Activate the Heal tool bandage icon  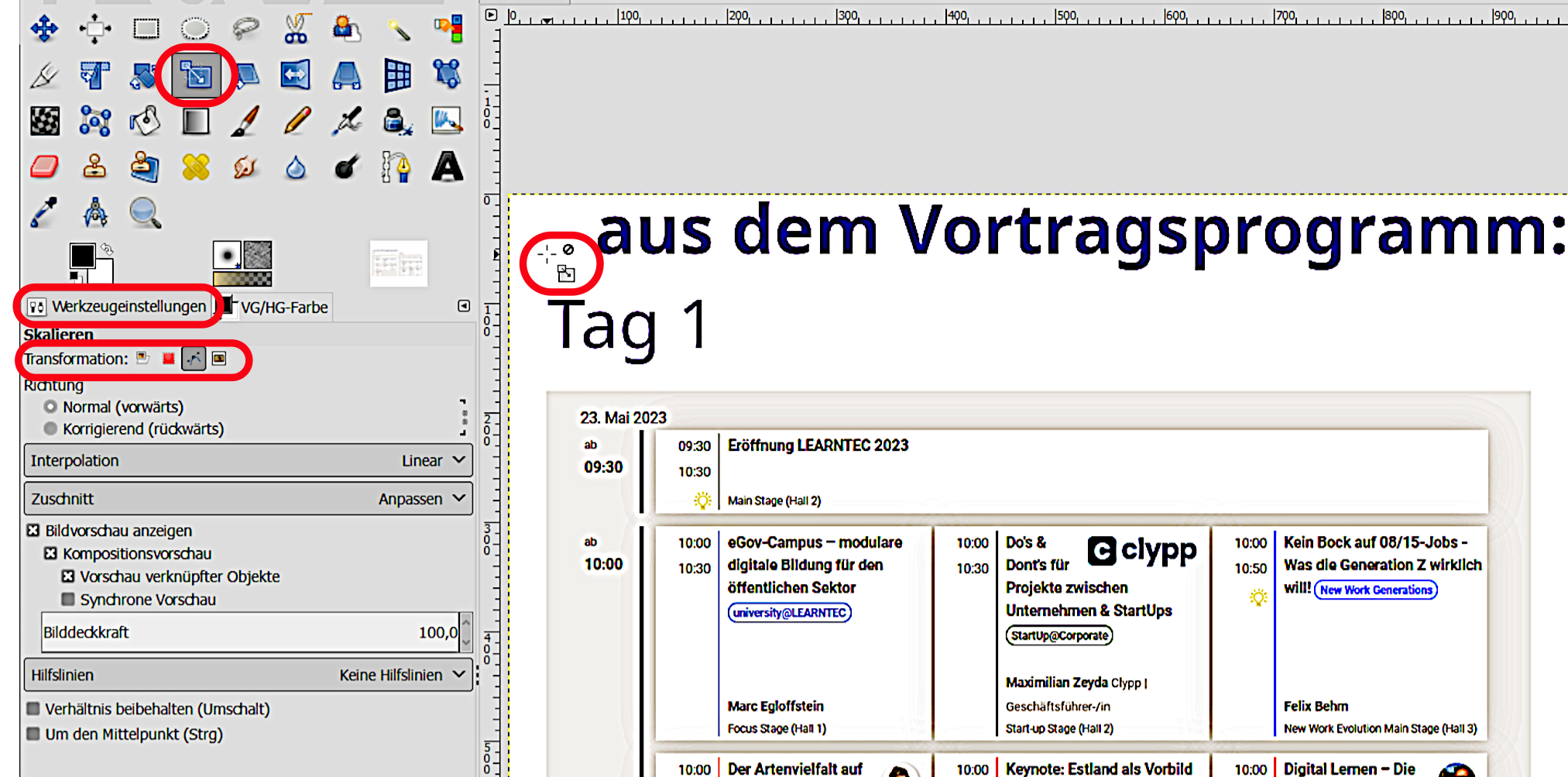tap(195, 167)
